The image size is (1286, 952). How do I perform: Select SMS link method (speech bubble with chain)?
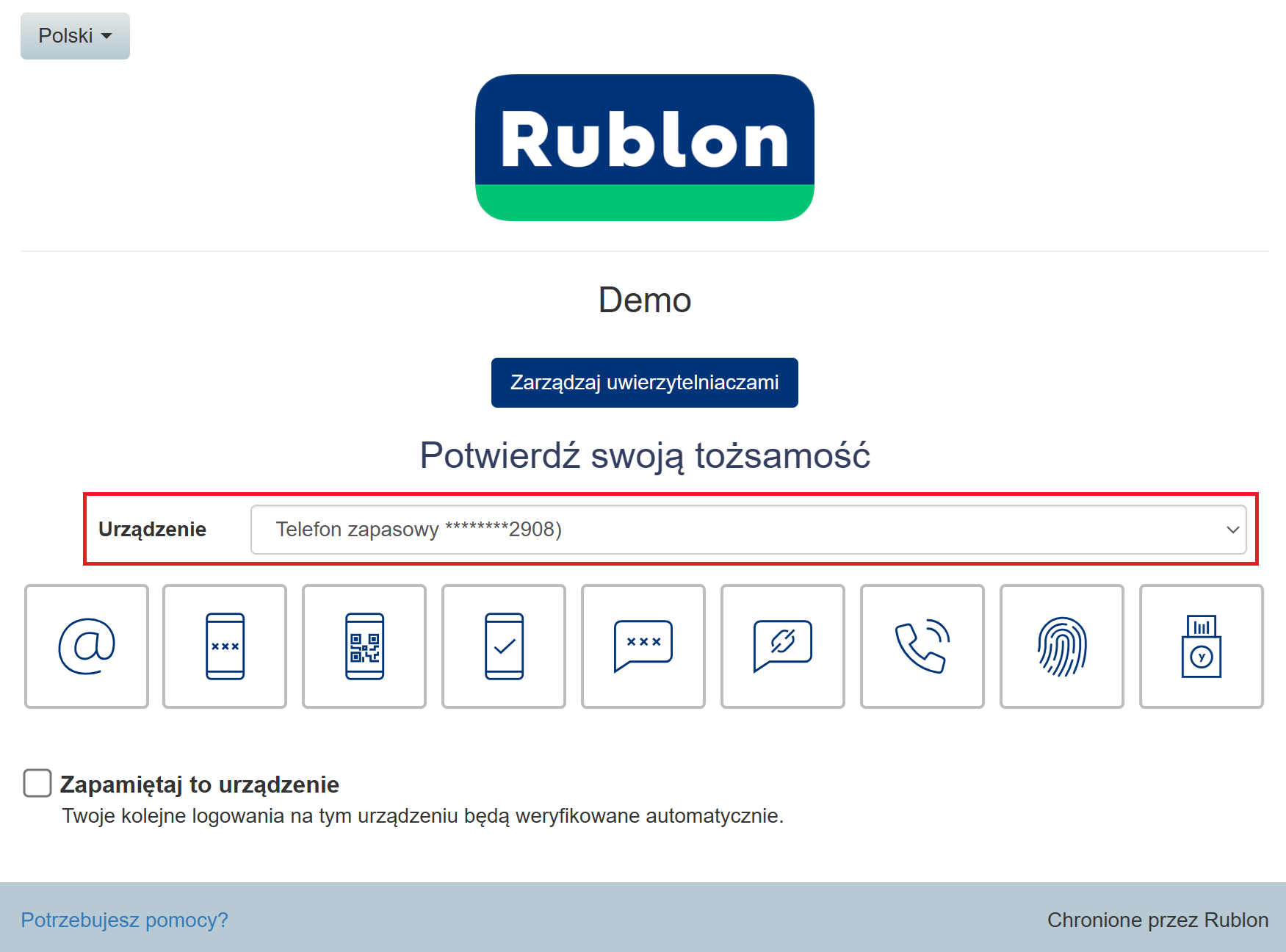point(783,646)
